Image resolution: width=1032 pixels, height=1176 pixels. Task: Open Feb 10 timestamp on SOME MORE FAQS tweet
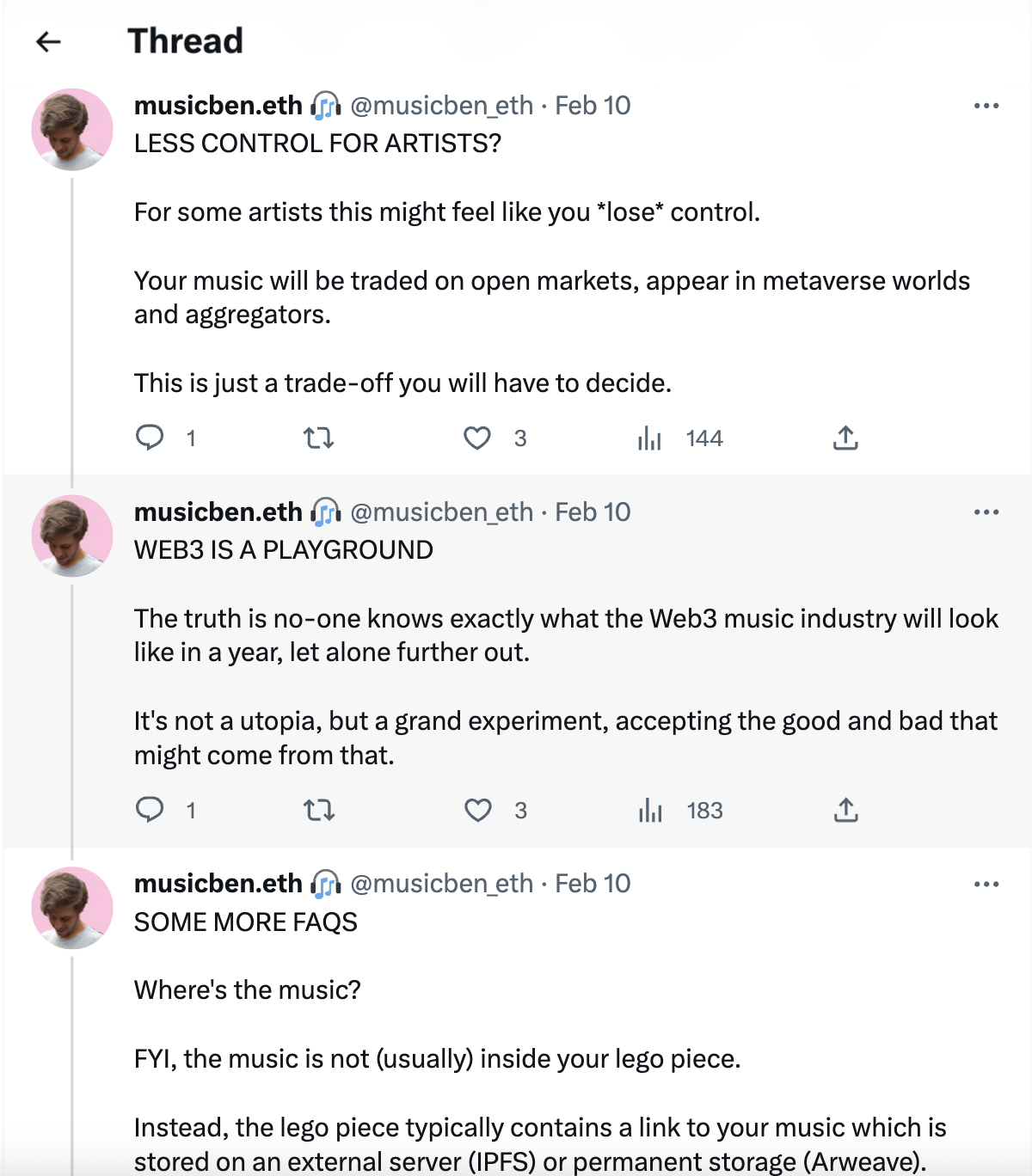593,884
